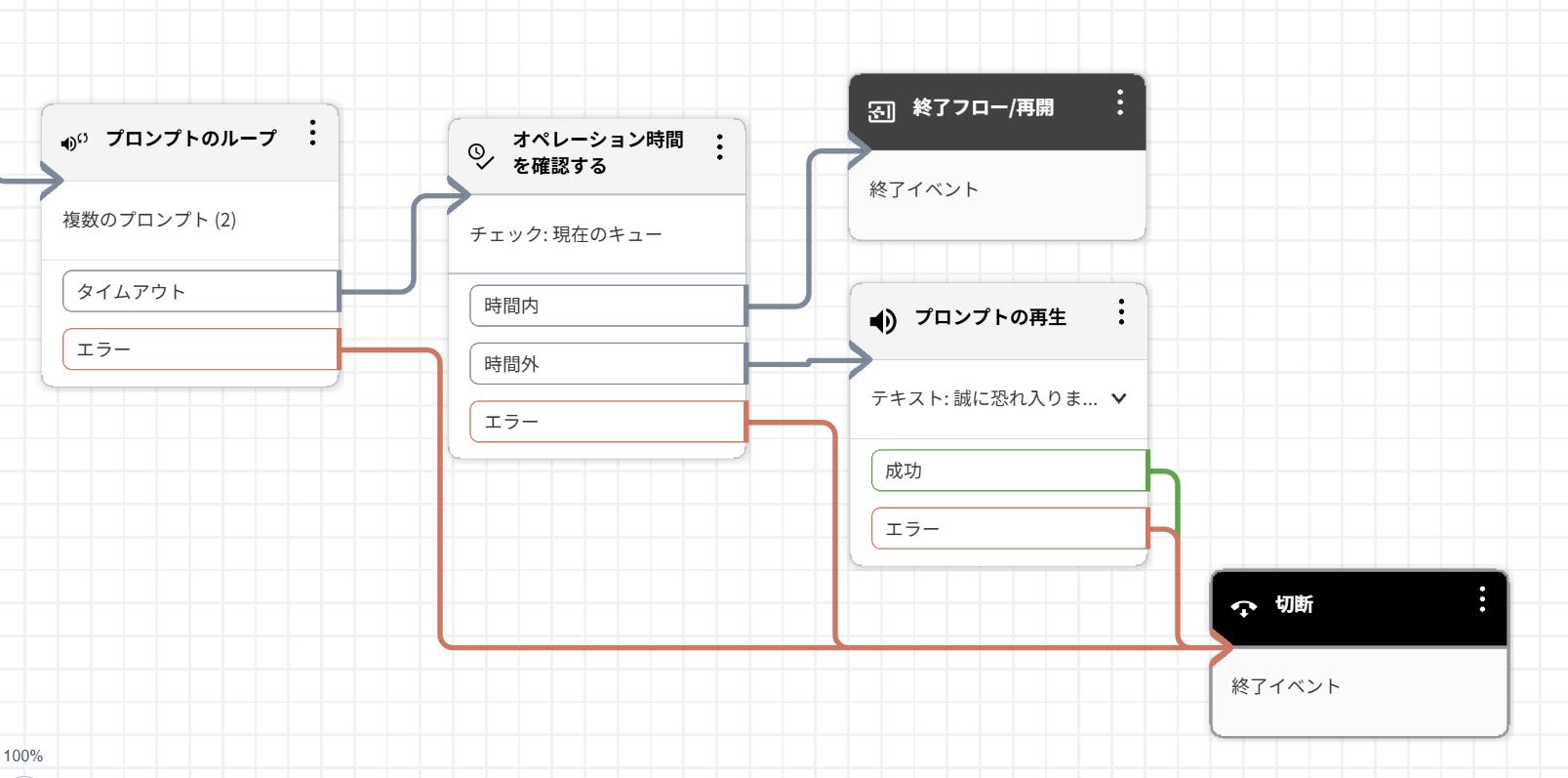Viewport: 1568px width, 778px height.
Task: Click the speaker loop icon on プロンプトのループ block
Action: pyautogui.click(x=74, y=142)
